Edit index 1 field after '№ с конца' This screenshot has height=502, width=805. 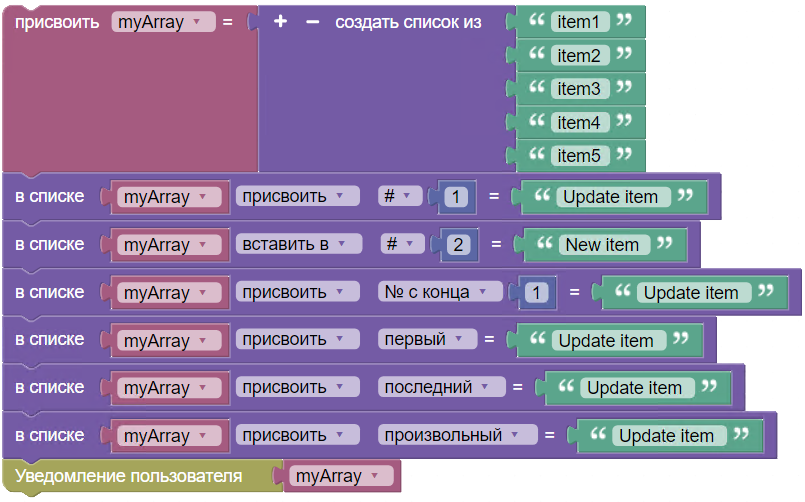point(536,293)
